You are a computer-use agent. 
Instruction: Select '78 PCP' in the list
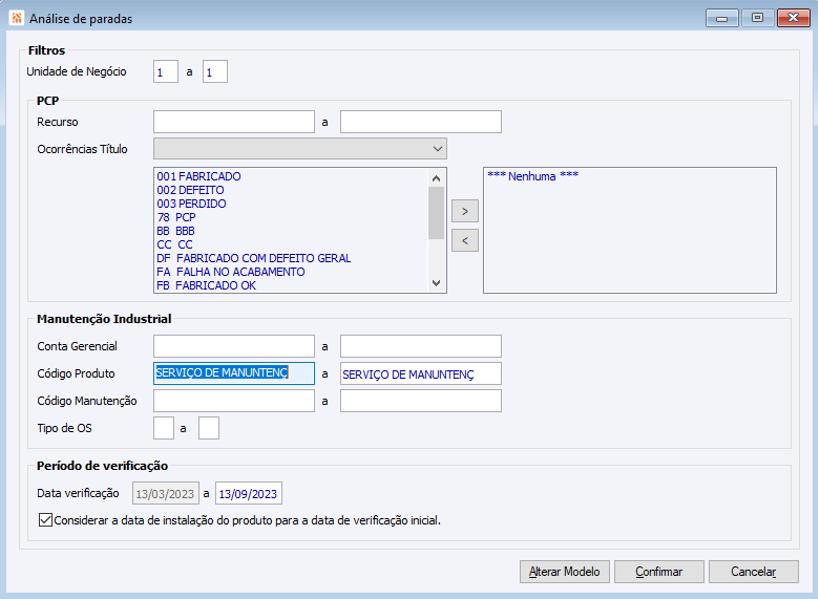point(176,217)
